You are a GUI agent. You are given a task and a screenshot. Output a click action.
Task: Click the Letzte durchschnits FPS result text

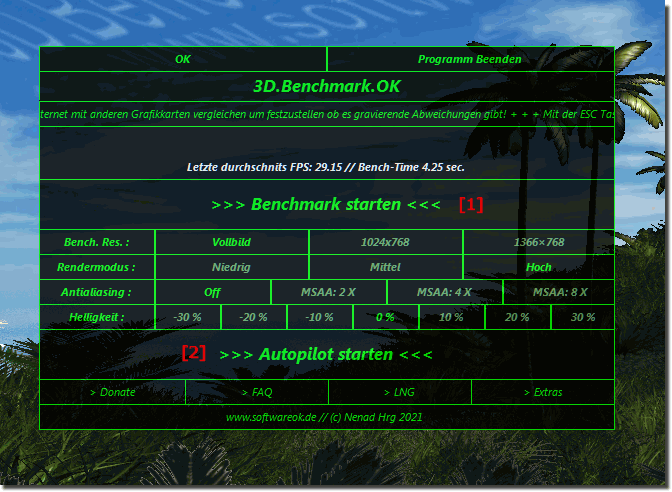(x=326, y=167)
